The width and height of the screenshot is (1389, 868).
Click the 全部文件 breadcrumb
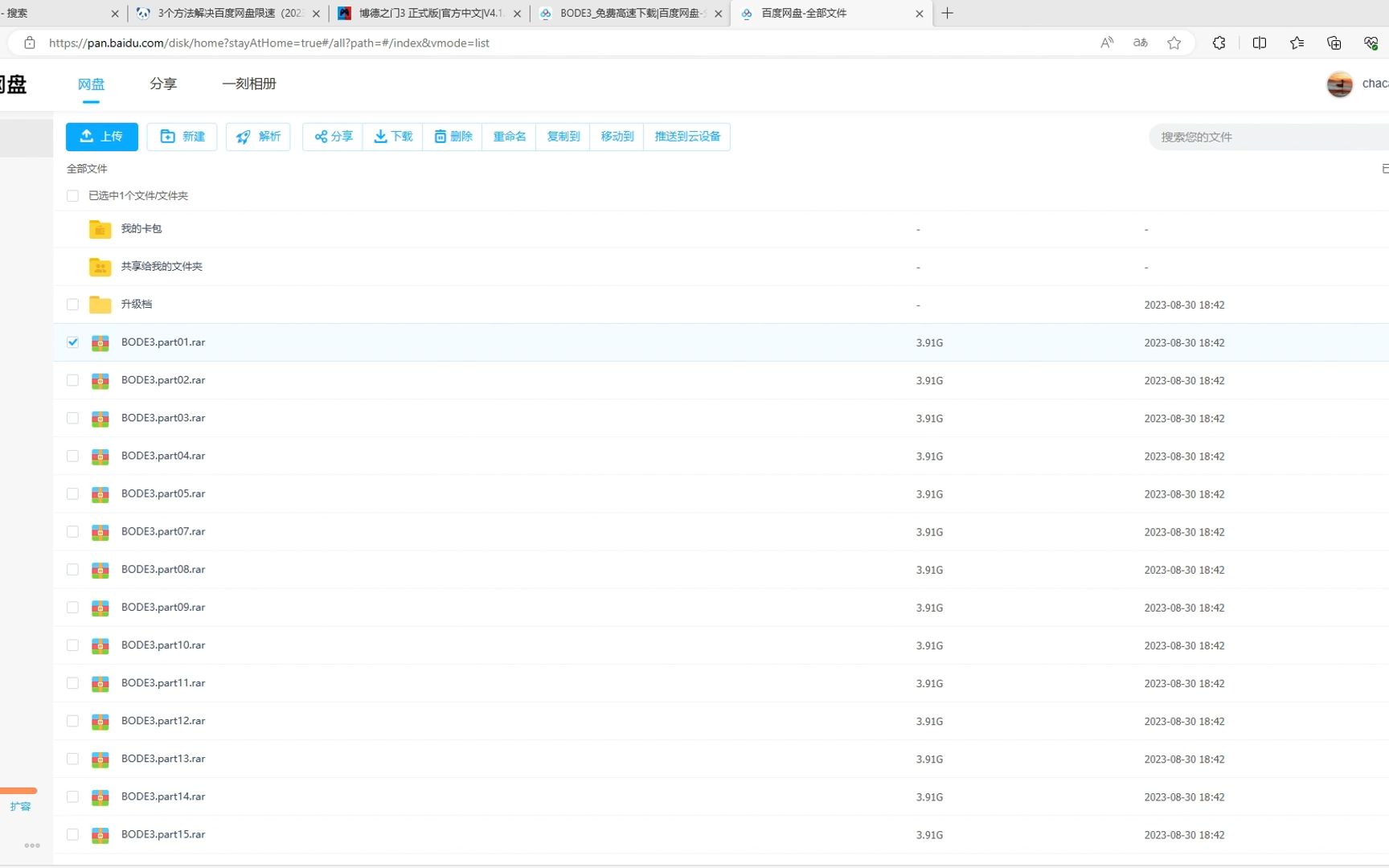tap(87, 169)
